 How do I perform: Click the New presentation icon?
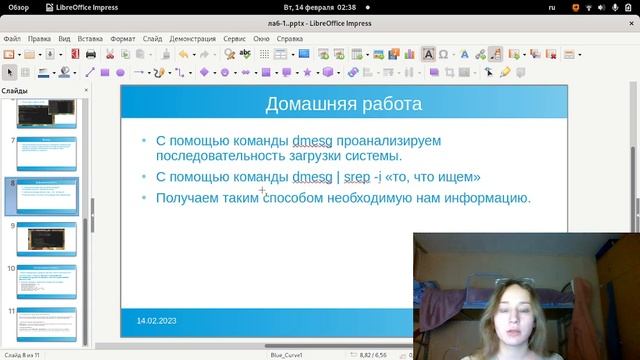[x=9, y=54]
